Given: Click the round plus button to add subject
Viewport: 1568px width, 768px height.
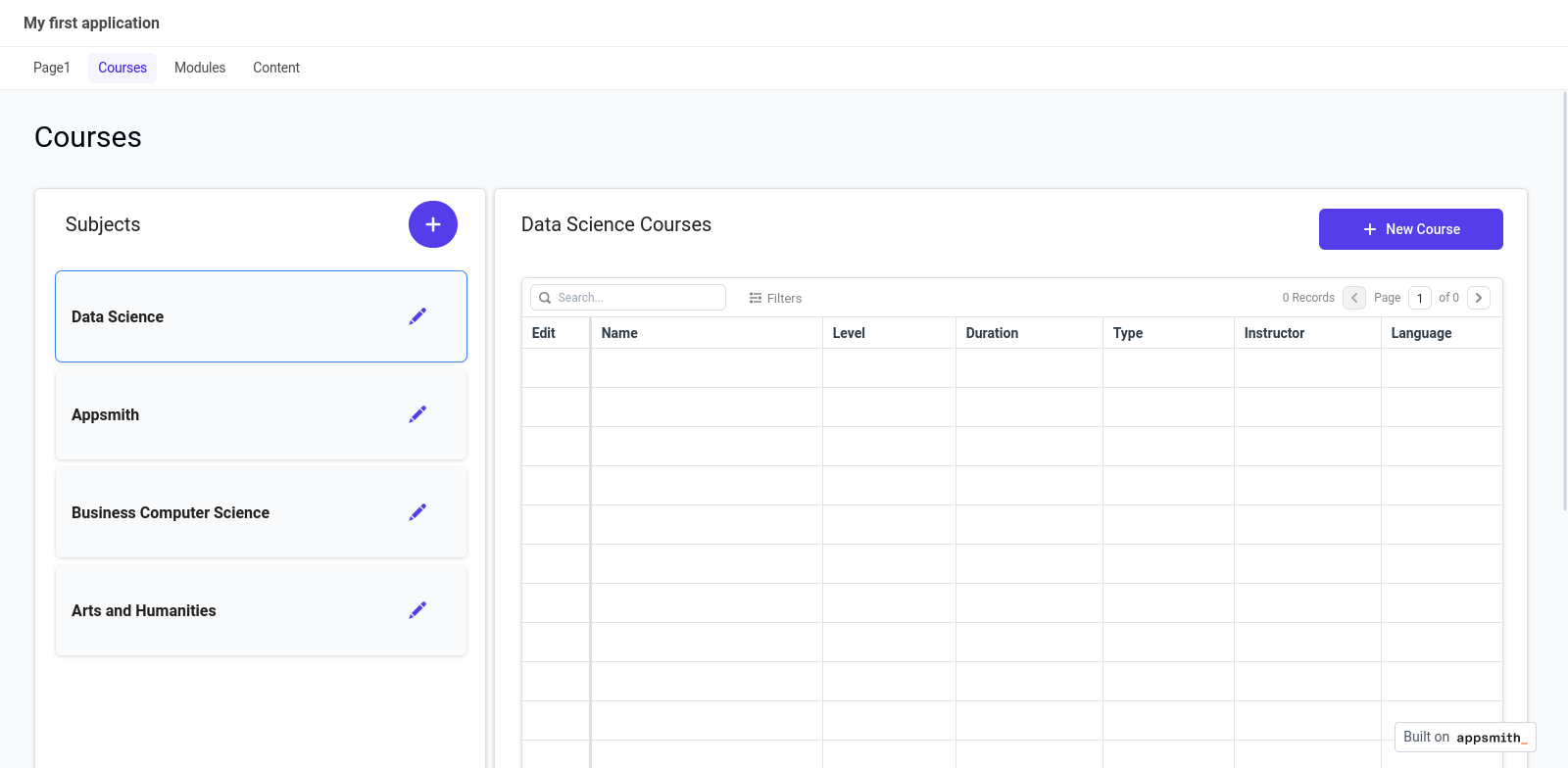Looking at the screenshot, I should [x=432, y=224].
